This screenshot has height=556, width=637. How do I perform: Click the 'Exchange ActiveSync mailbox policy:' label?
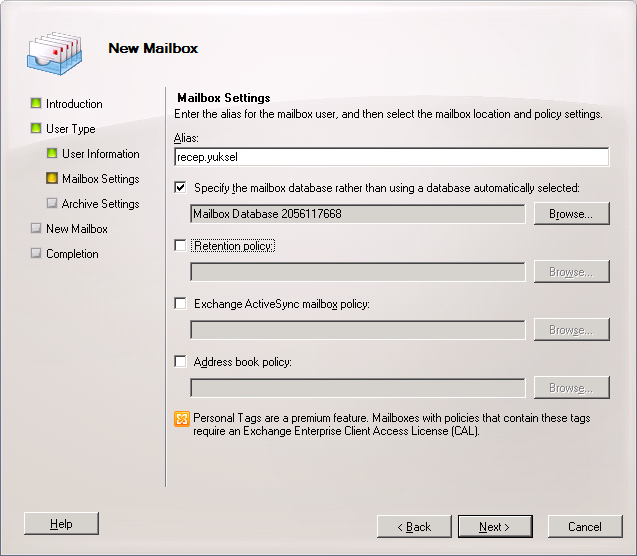coord(282,304)
